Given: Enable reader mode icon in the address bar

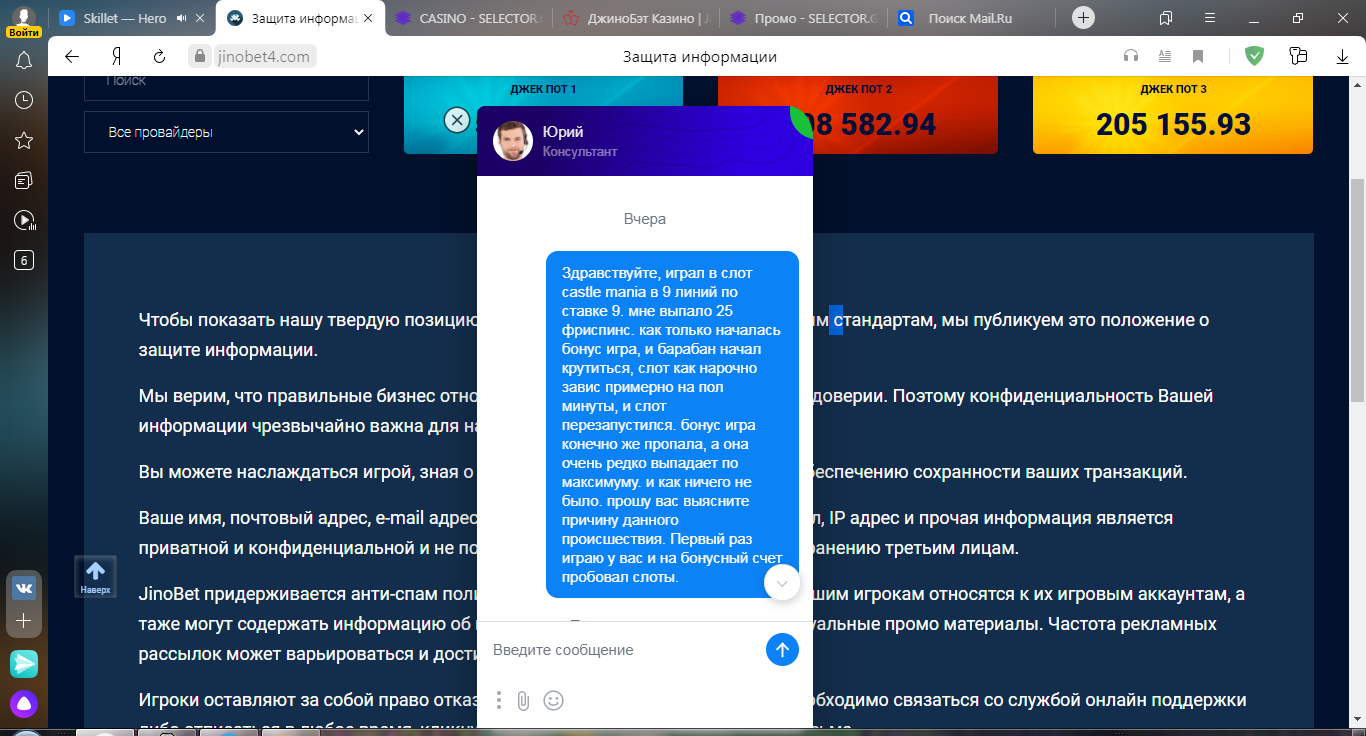Looking at the screenshot, I should 1164,56.
